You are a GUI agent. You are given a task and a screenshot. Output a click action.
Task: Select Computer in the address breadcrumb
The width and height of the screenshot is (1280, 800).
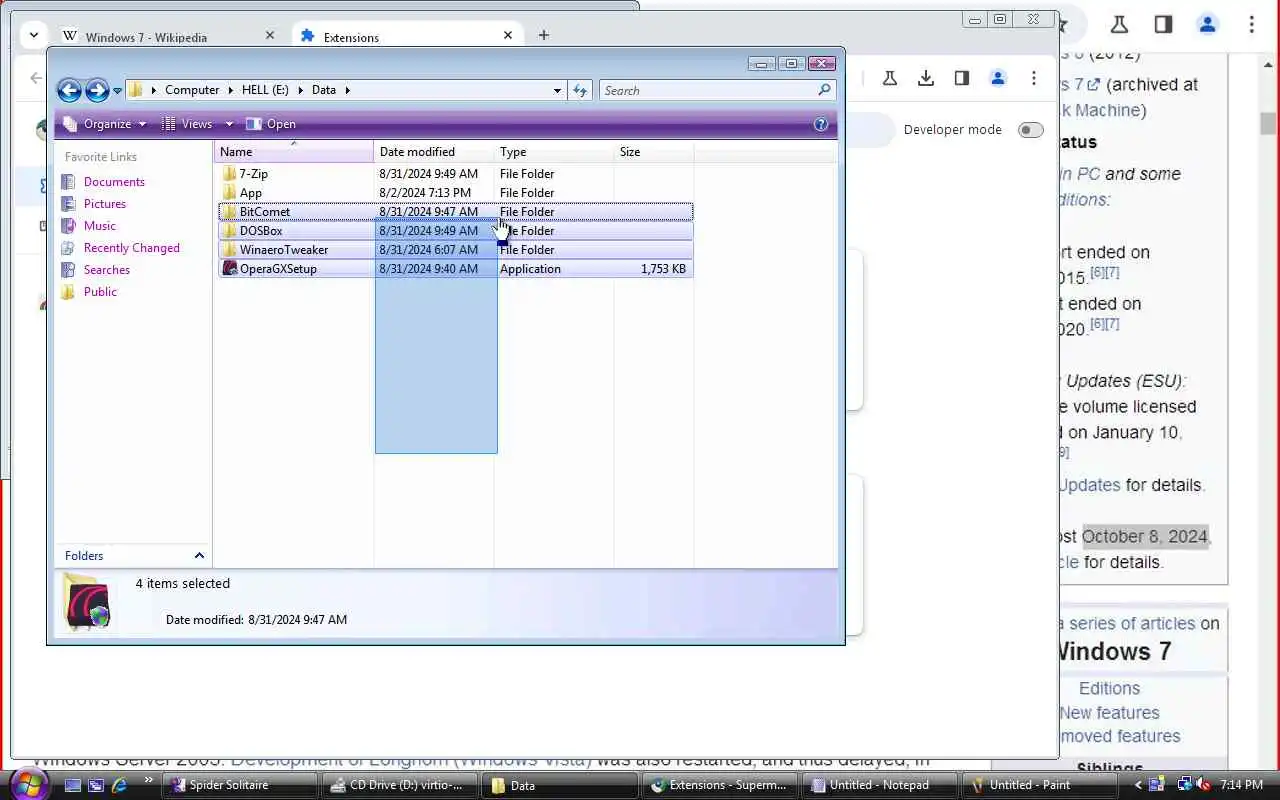pyautogui.click(x=192, y=90)
